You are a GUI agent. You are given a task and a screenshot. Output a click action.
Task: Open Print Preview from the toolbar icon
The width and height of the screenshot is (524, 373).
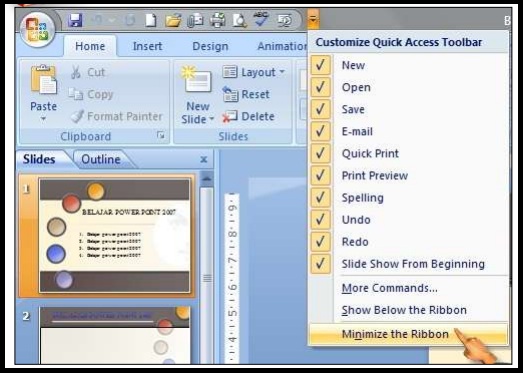(x=240, y=21)
